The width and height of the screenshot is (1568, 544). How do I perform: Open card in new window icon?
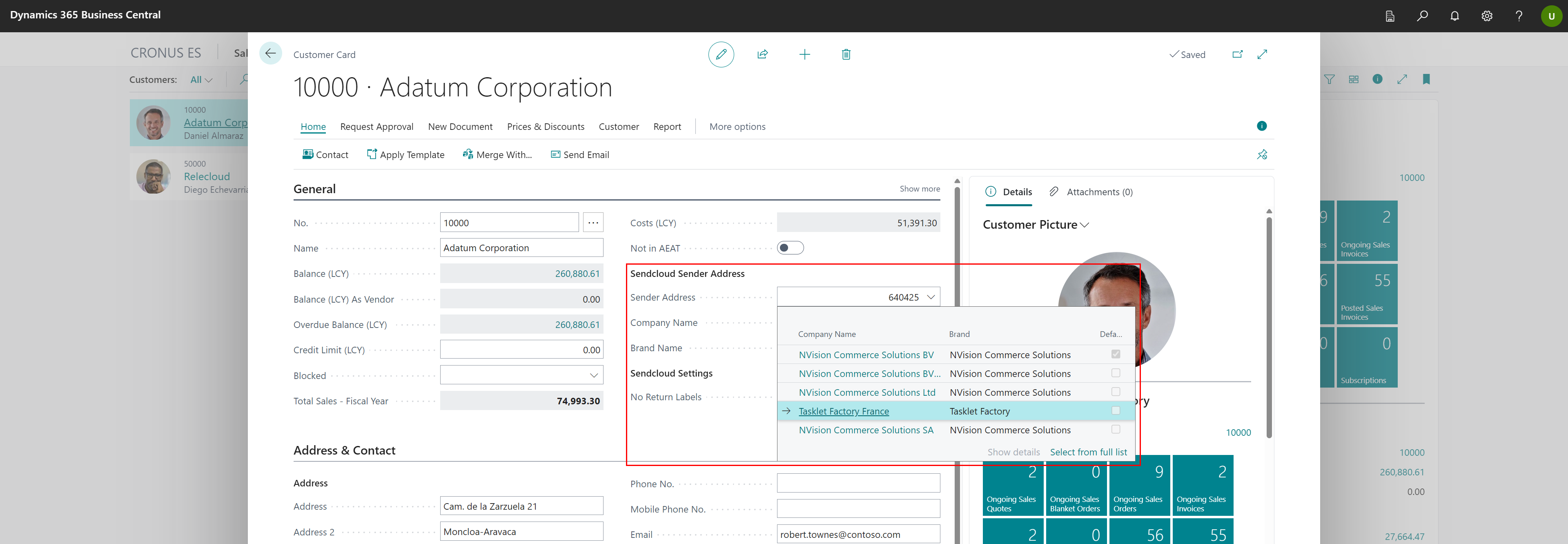click(x=1237, y=54)
